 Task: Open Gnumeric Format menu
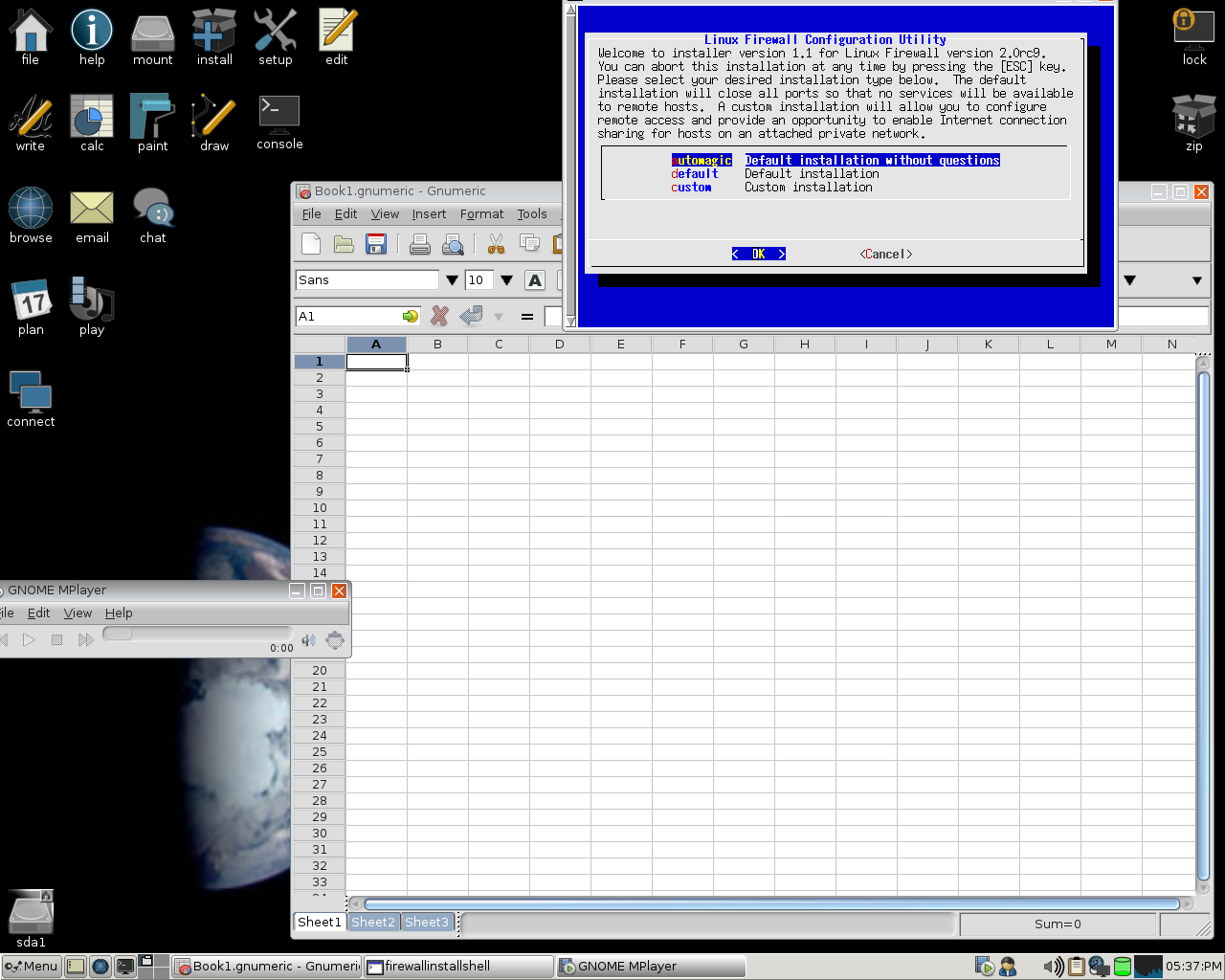click(481, 214)
